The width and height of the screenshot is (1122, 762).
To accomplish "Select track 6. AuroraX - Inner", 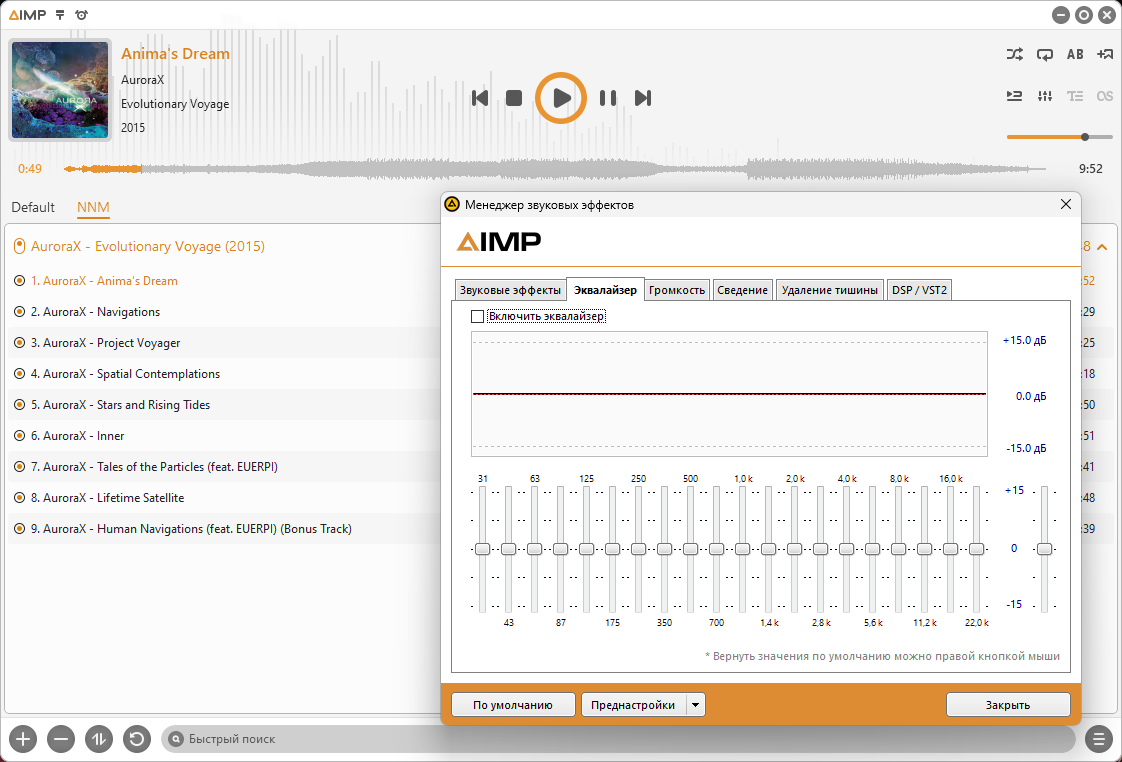I will click(x=222, y=436).
